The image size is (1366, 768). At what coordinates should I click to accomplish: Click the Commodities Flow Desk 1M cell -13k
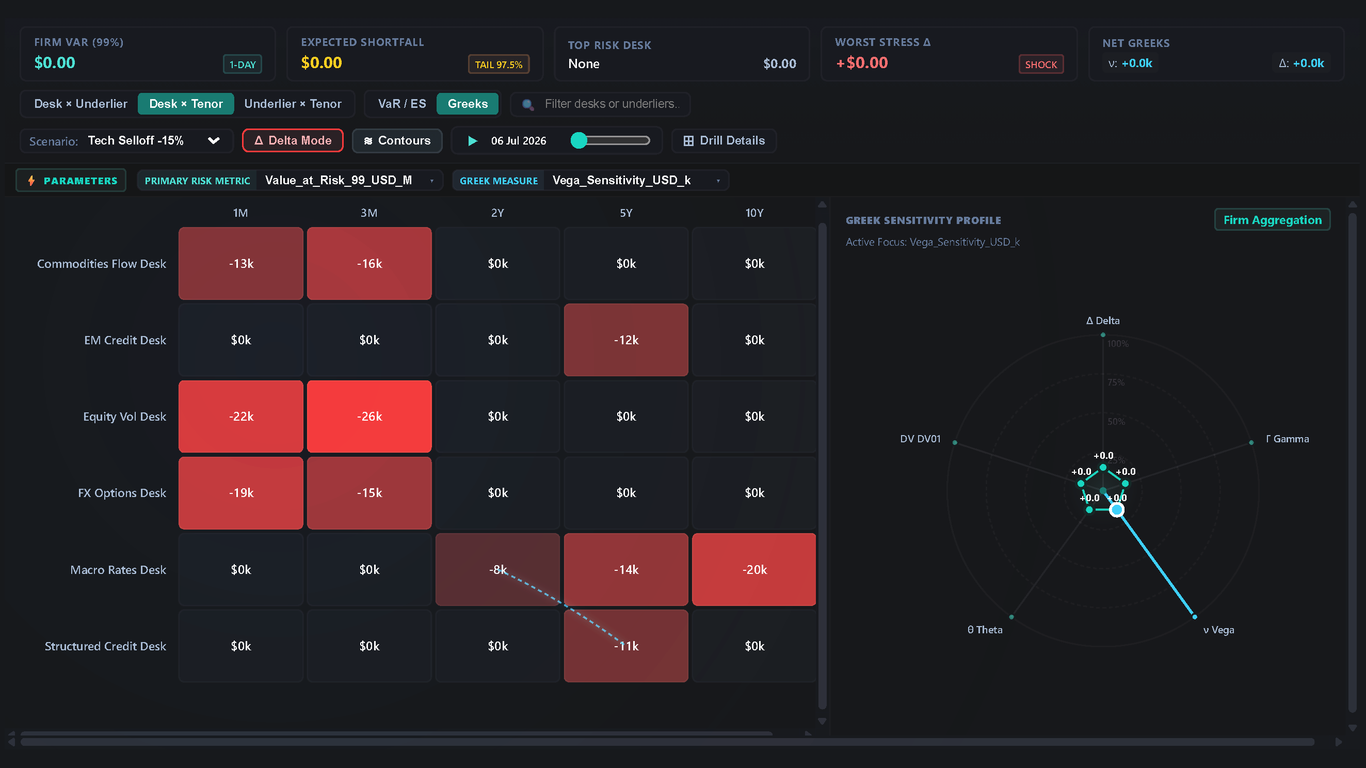(x=241, y=264)
